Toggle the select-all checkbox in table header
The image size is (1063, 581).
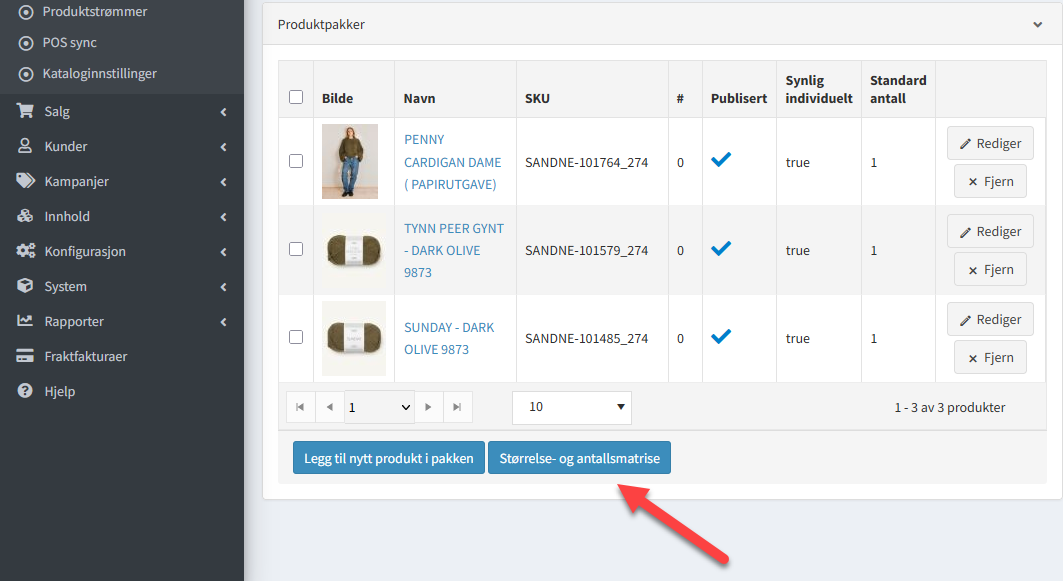(x=296, y=97)
